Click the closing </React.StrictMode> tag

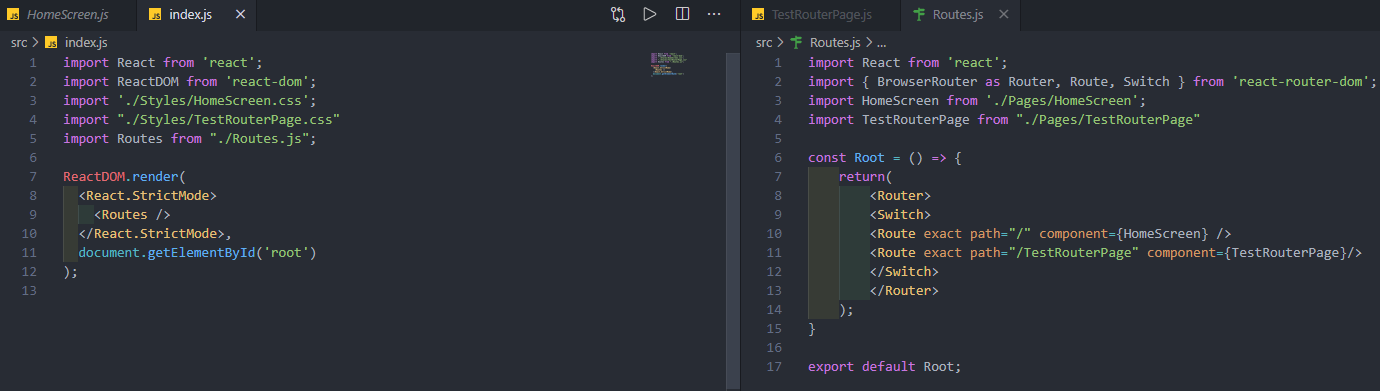[x=155, y=233]
